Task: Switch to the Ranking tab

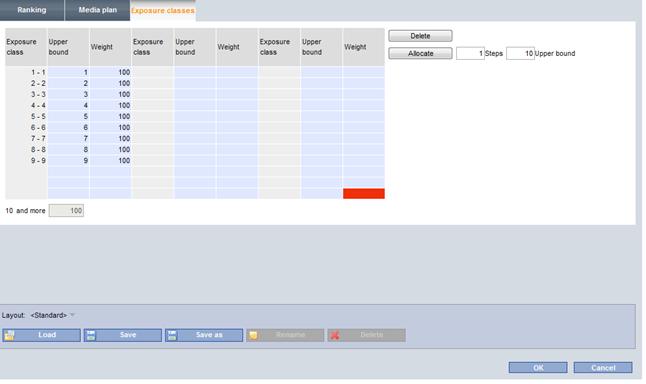Action: coord(32,10)
